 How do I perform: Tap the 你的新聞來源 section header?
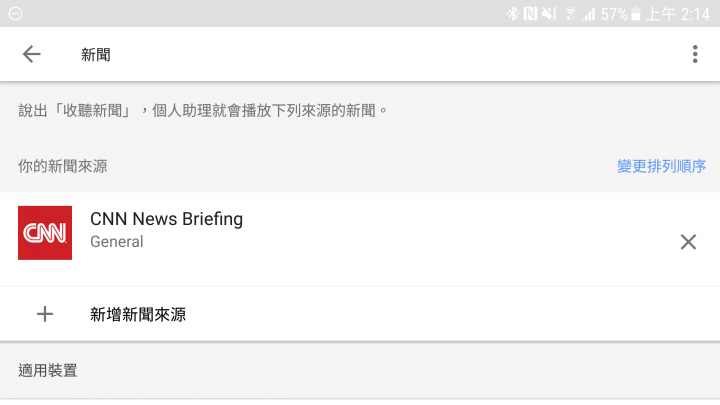point(62,166)
